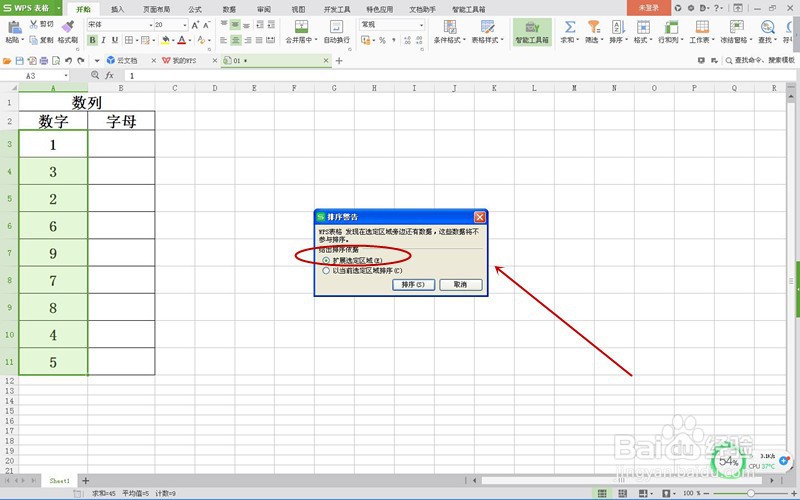The width and height of the screenshot is (800, 500).
Task: Switch to the 审阅 (Review) tab
Action: click(x=264, y=9)
